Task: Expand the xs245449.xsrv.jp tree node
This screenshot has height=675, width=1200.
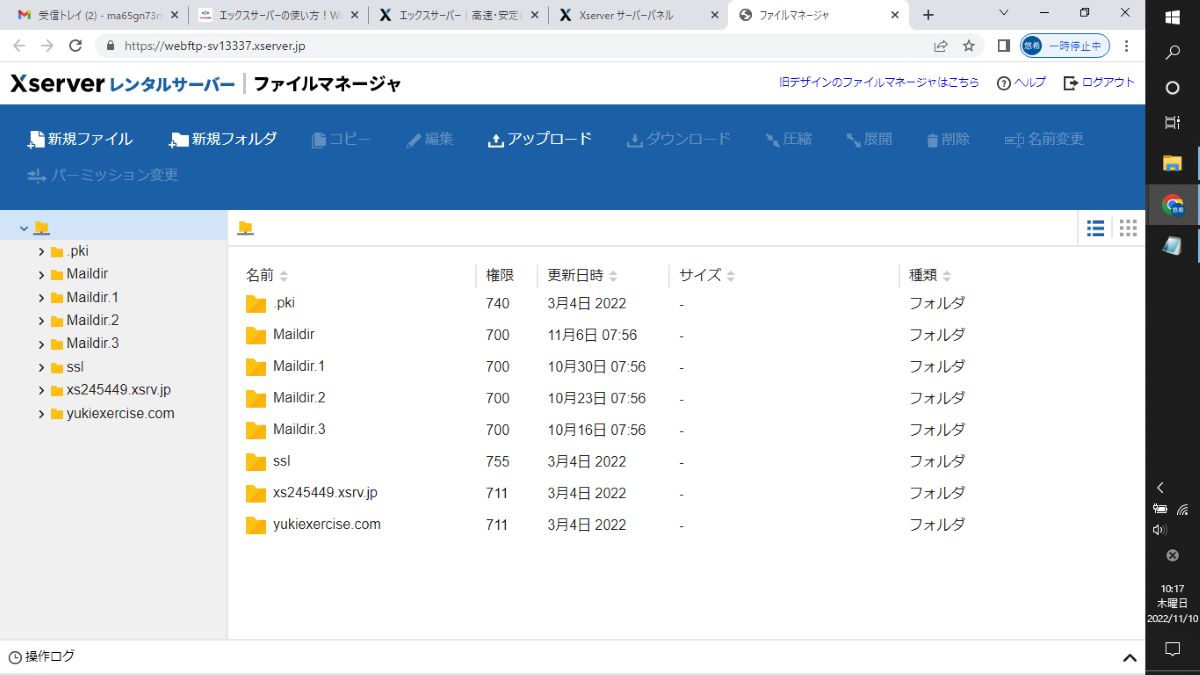Action: tap(41, 391)
